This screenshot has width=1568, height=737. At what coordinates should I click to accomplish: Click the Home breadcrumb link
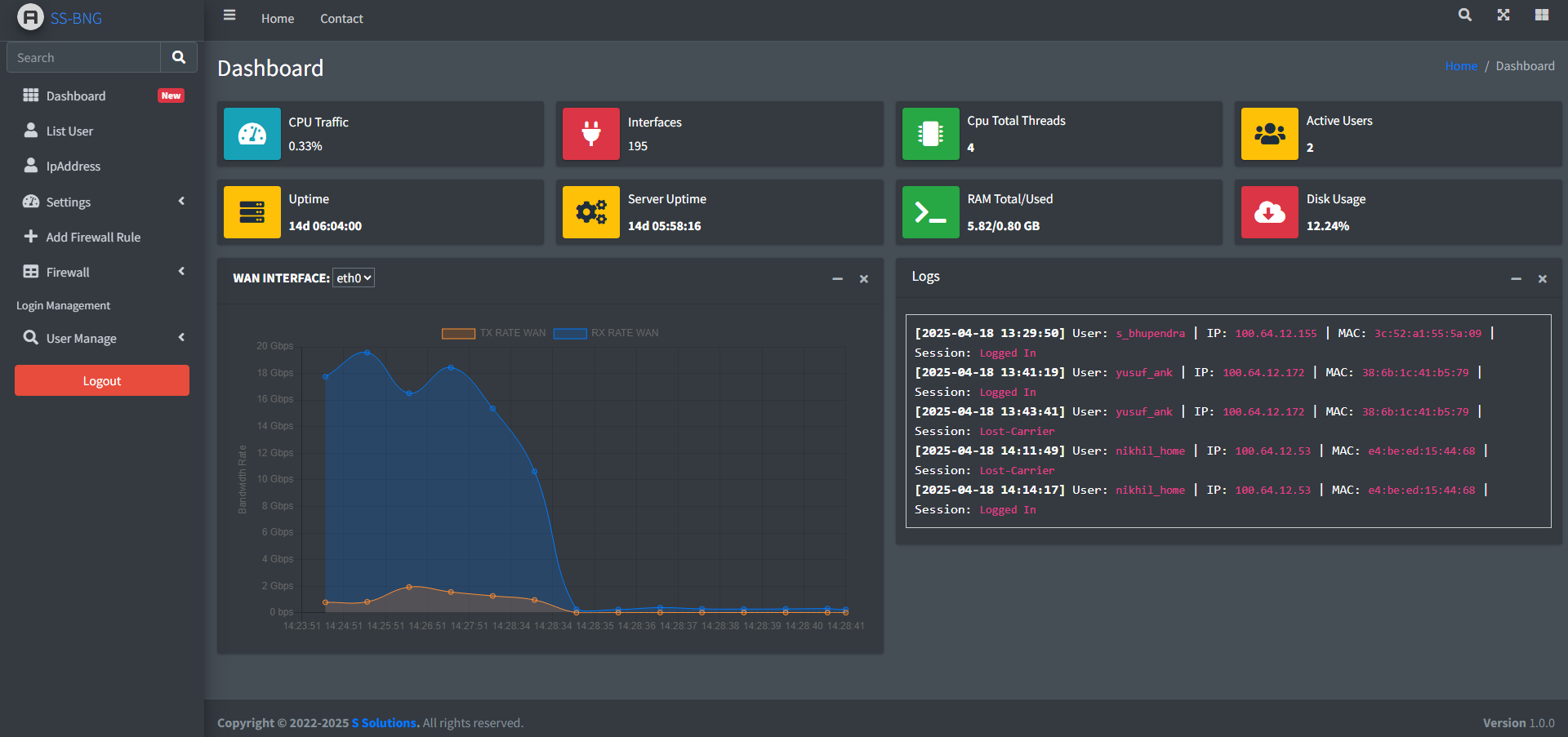coord(1461,66)
